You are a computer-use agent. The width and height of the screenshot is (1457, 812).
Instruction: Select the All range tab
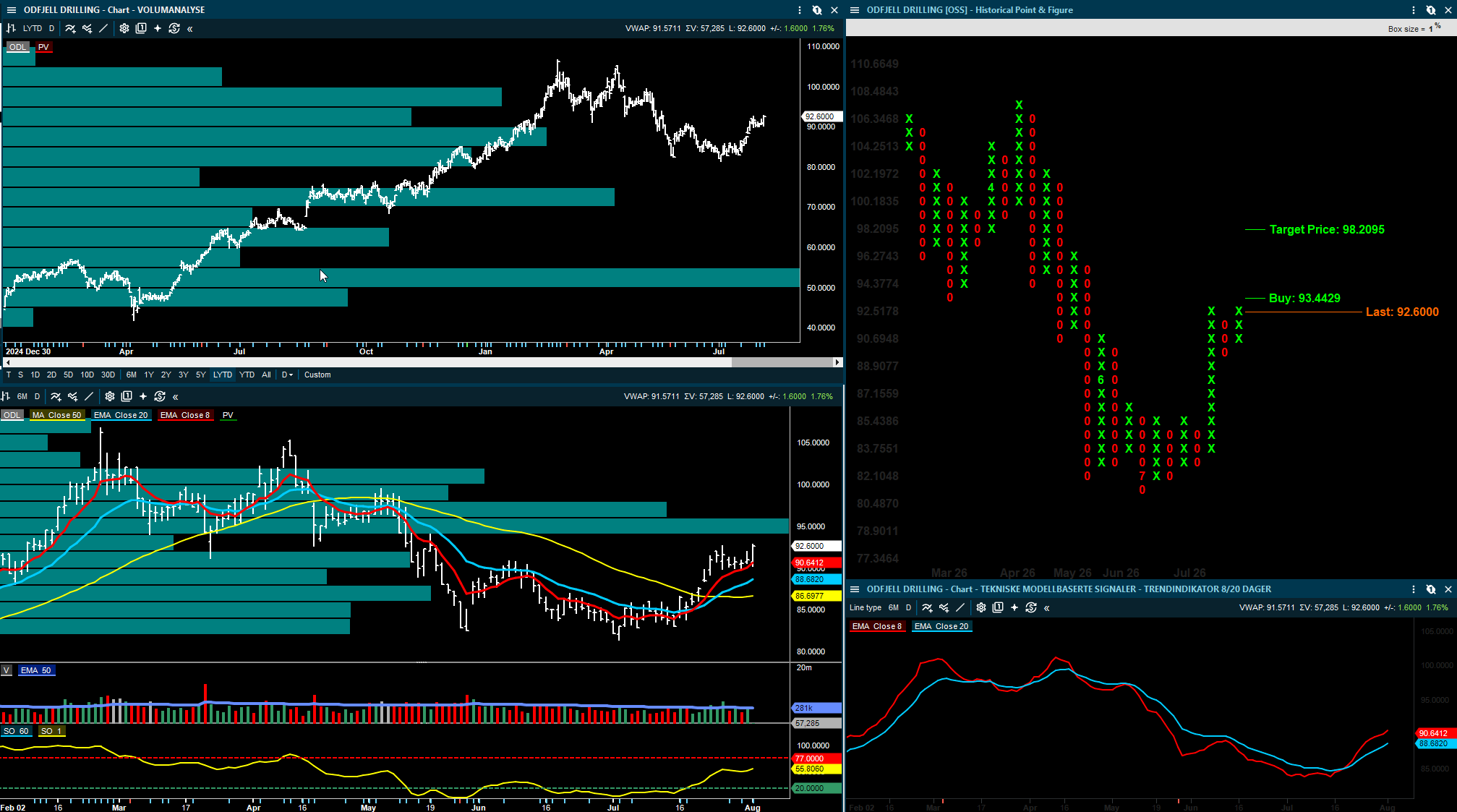[x=266, y=375]
